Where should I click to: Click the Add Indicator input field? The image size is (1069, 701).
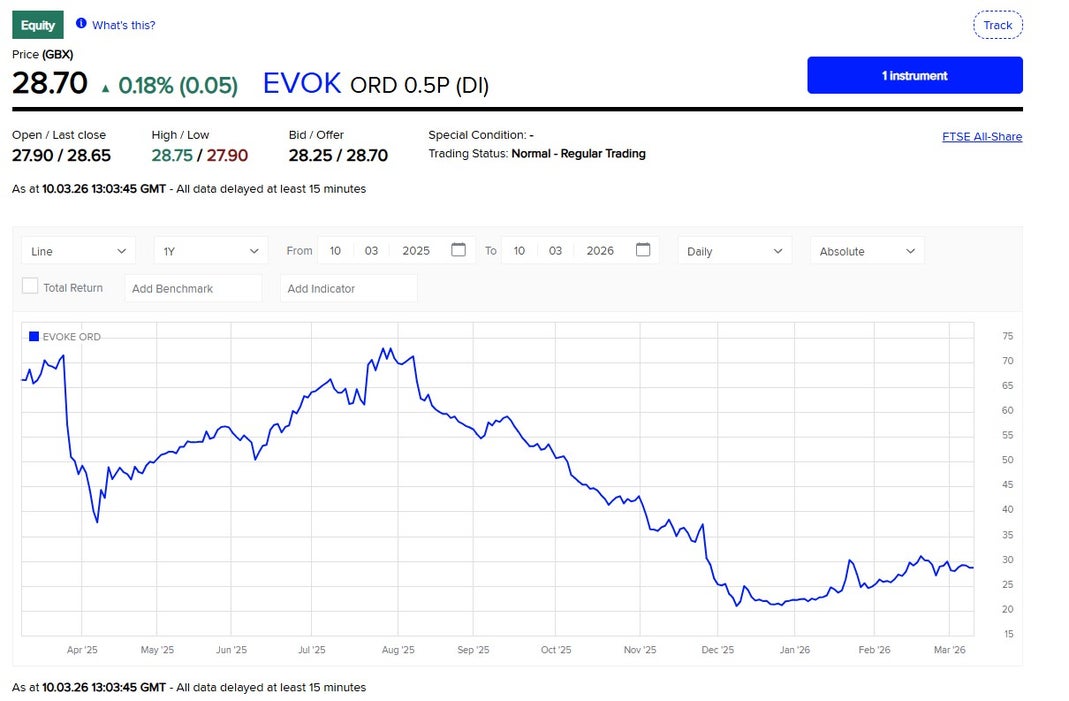[349, 288]
